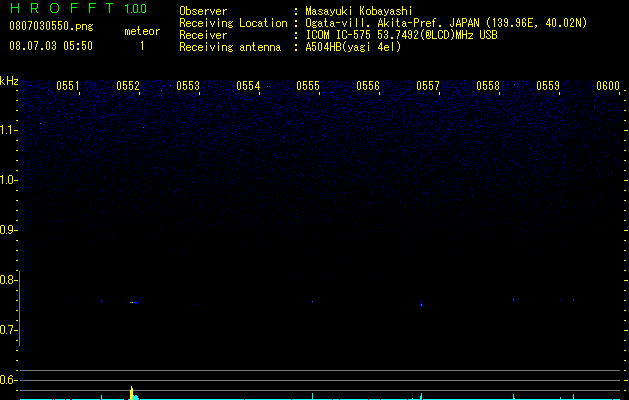629x400 pixels.
Task: Click the blue echo near 0557
Action: click(421, 304)
